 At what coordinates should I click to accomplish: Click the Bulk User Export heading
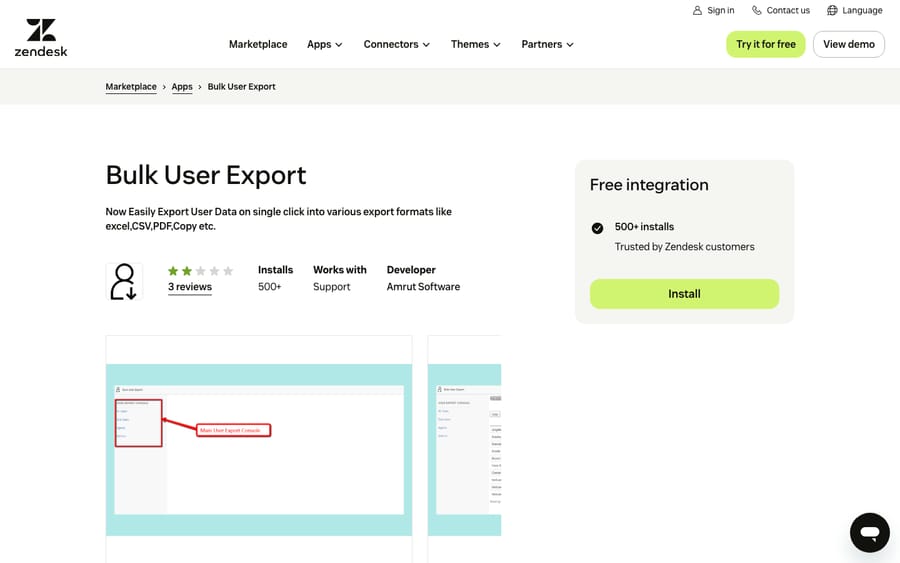pos(205,176)
